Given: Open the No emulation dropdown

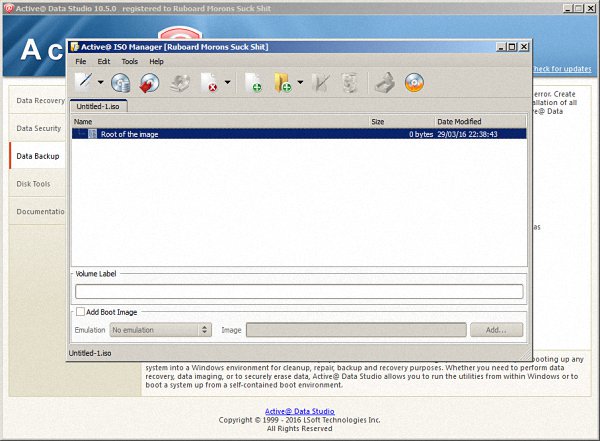Looking at the screenshot, I should 161,330.
